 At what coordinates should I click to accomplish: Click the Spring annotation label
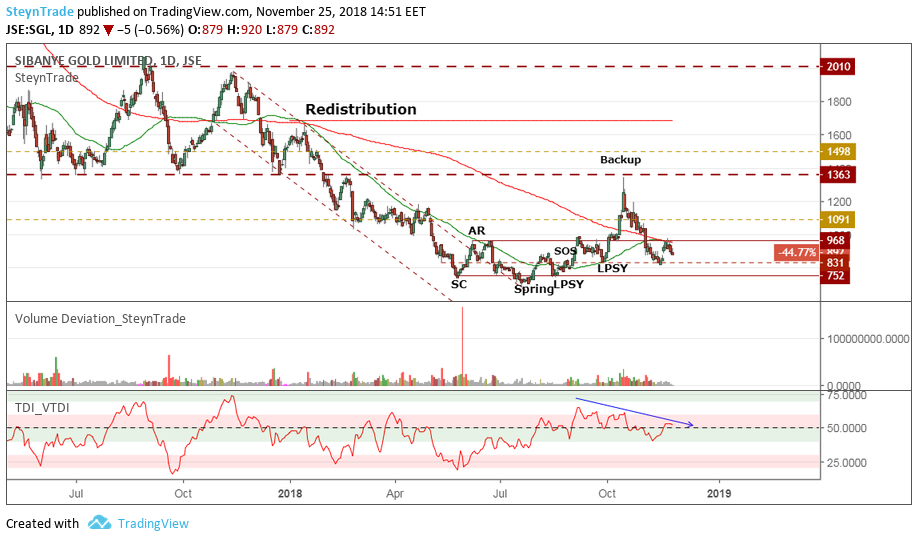533,289
